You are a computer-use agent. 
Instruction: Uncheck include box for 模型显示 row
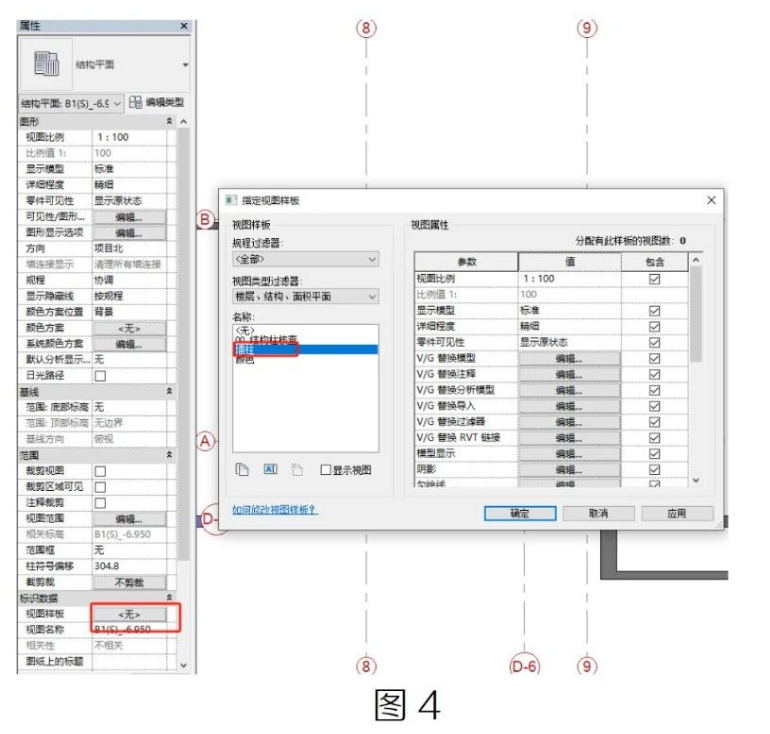click(x=654, y=454)
